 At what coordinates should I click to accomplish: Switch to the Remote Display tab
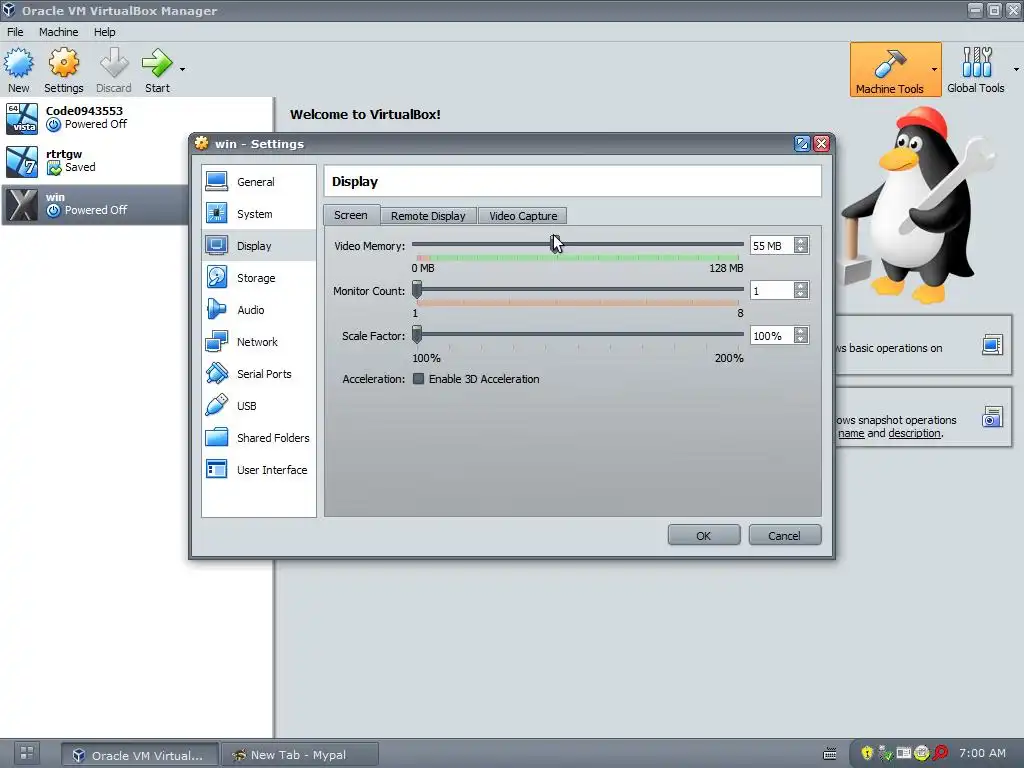click(428, 216)
